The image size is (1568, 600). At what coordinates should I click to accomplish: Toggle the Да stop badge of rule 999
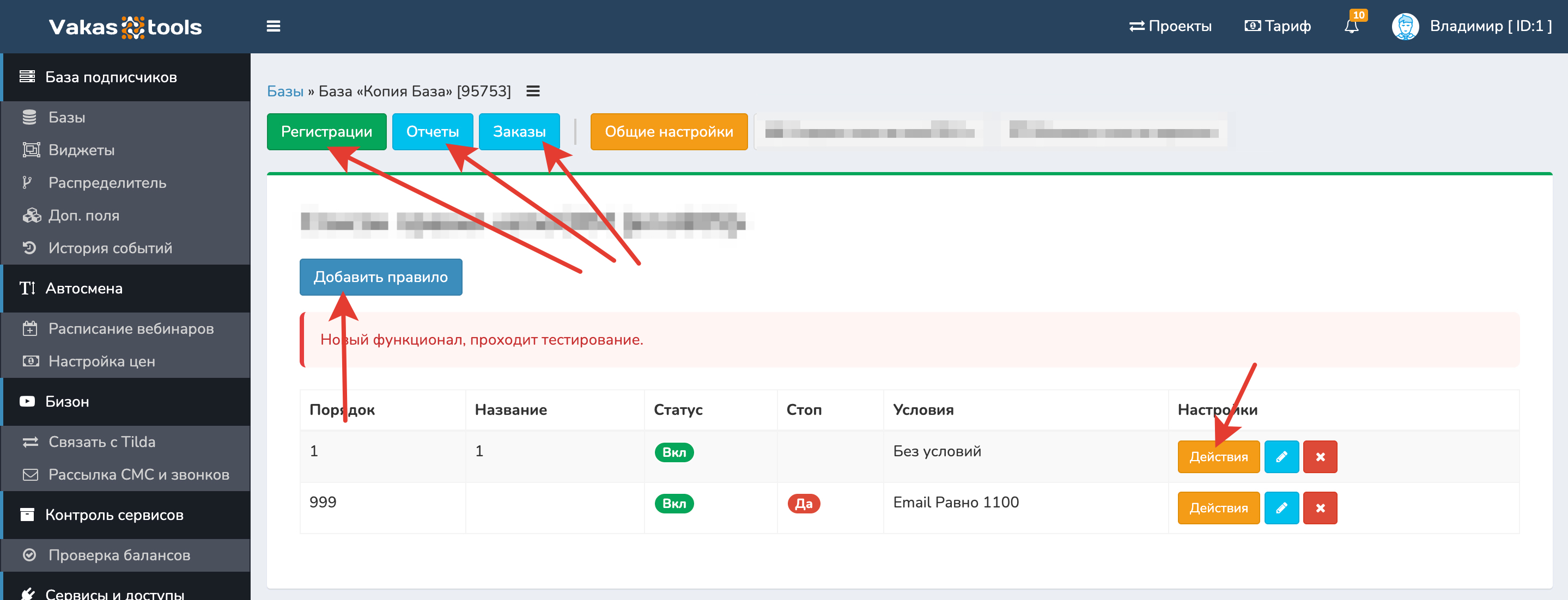click(803, 503)
